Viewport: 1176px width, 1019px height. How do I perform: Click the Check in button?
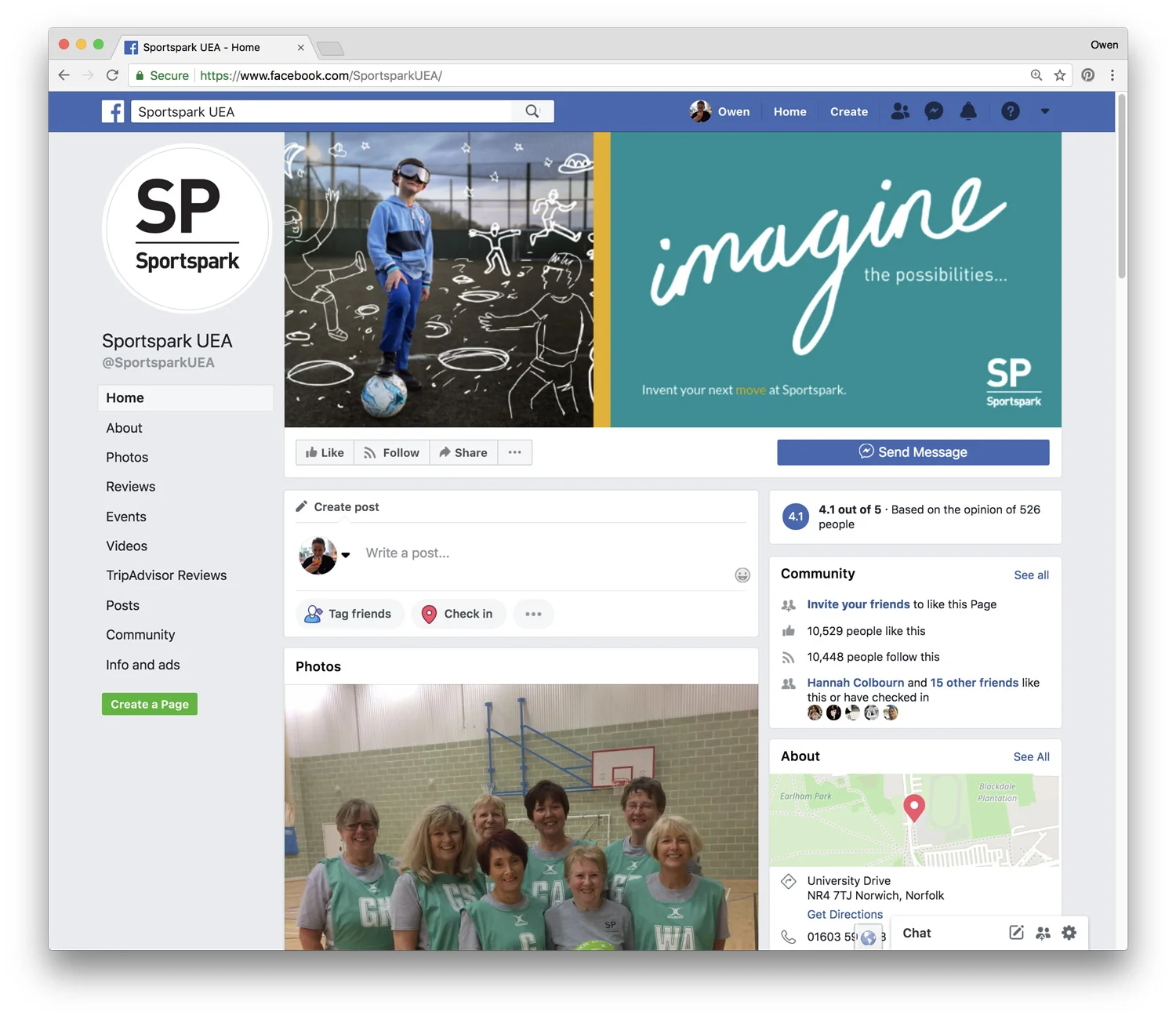(459, 614)
